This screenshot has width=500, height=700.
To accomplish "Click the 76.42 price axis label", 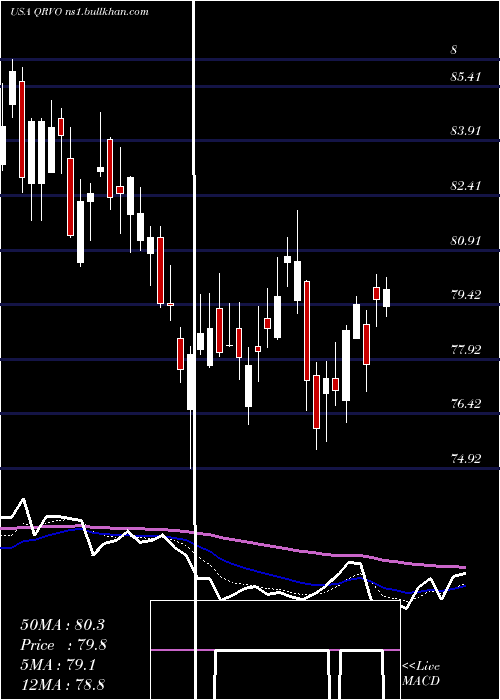I will pos(466,404).
